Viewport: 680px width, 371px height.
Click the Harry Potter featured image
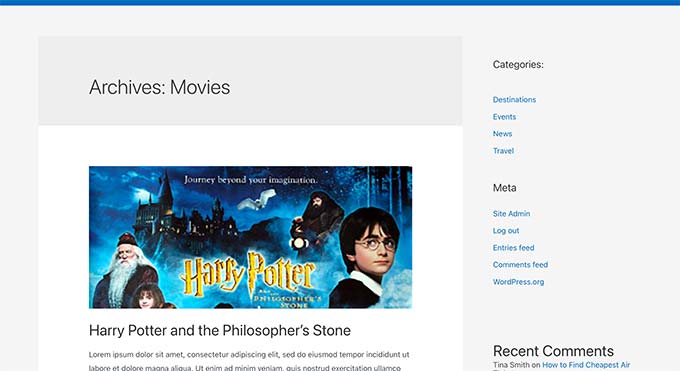[250, 237]
